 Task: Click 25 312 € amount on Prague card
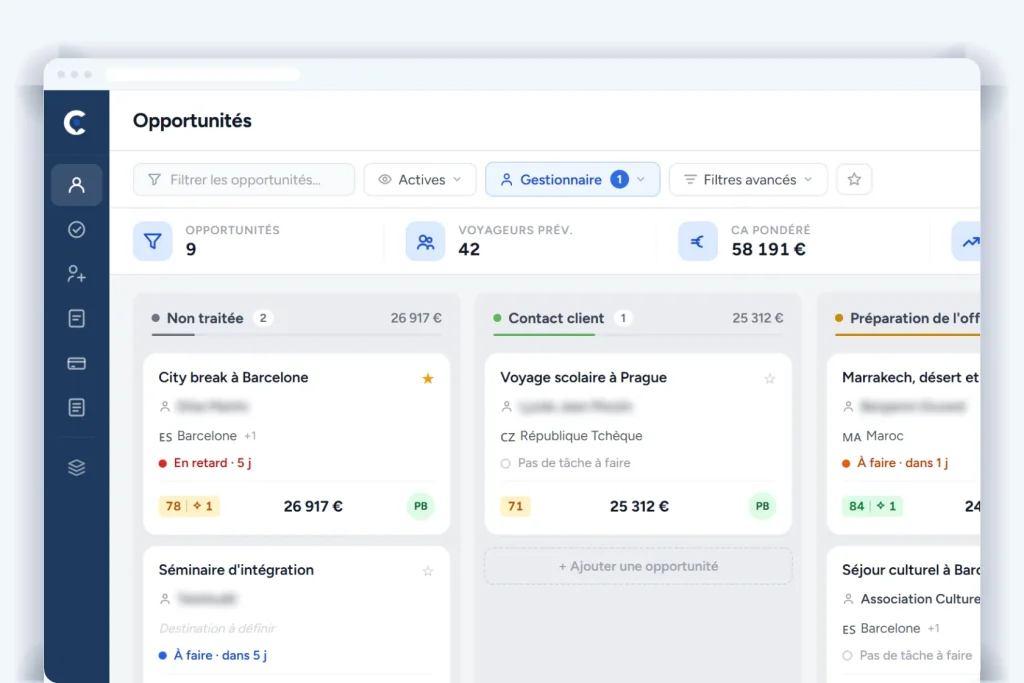[x=639, y=506]
